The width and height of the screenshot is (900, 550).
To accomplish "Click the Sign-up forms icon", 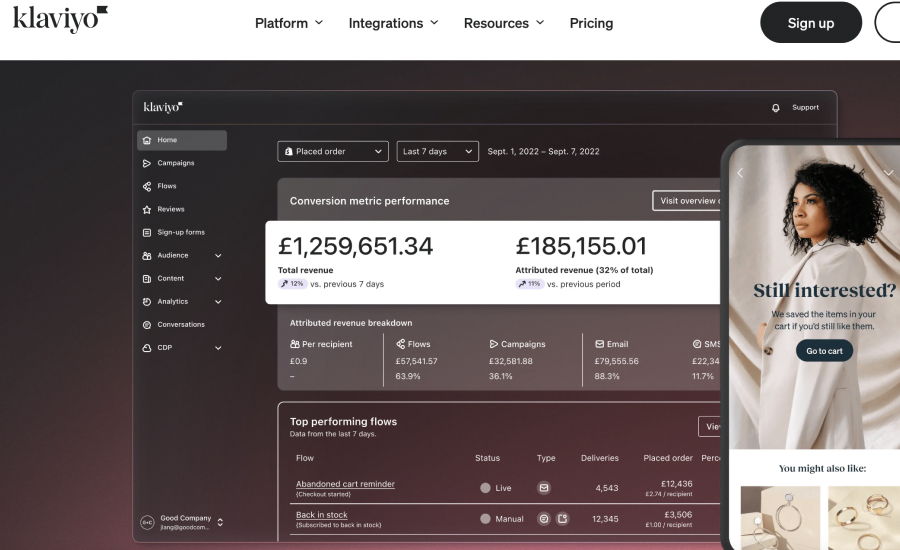I will pos(147,233).
